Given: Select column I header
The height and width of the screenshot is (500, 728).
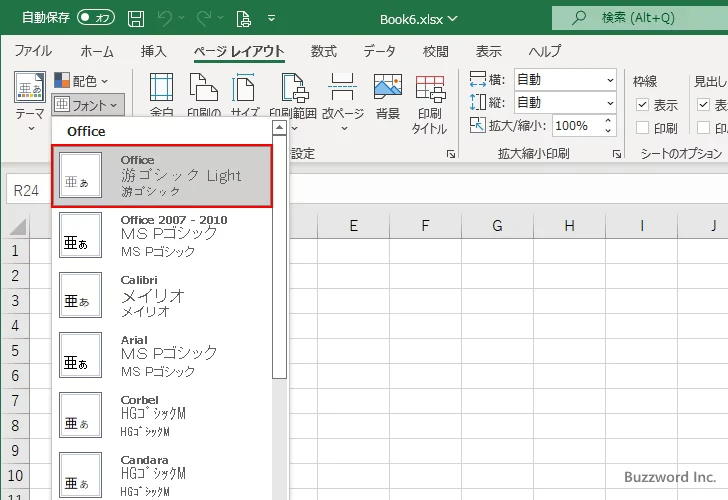Looking at the screenshot, I should (x=641, y=226).
